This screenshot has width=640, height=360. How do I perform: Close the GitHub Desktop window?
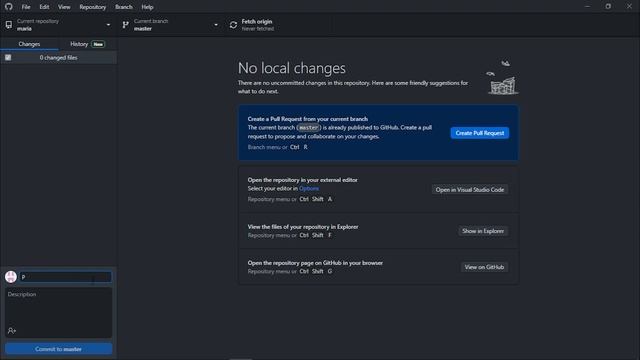tap(629, 7)
